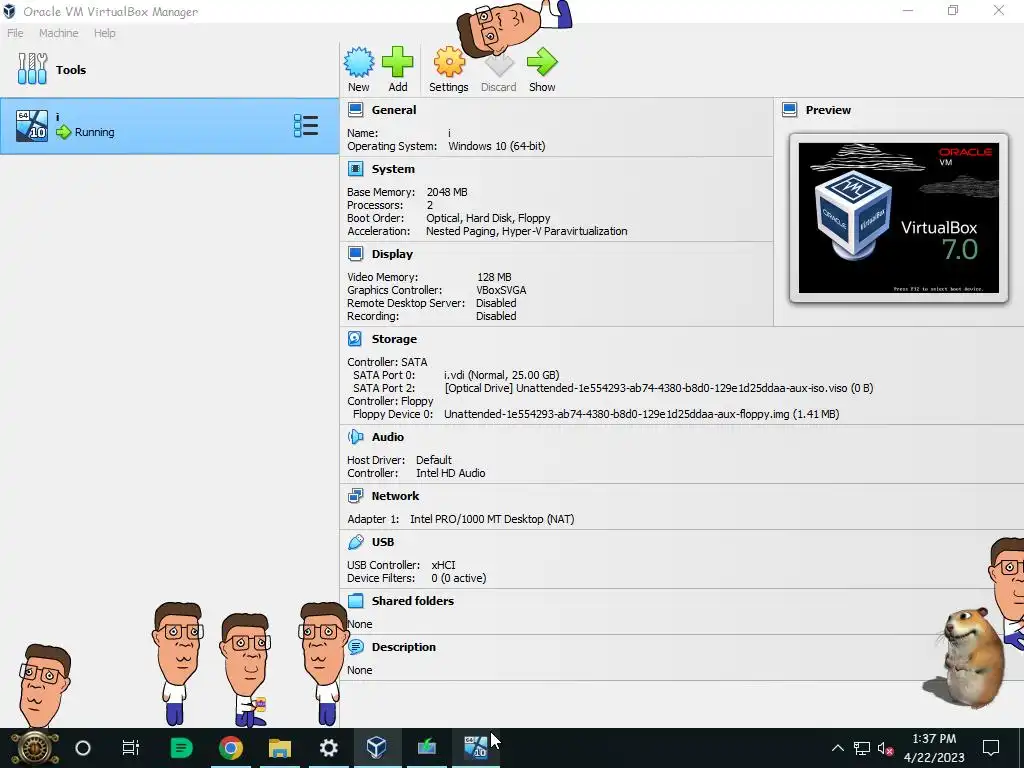The height and width of the screenshot is (768, 1024).
Task: Click the Display section screen icon
Action: 355,254
